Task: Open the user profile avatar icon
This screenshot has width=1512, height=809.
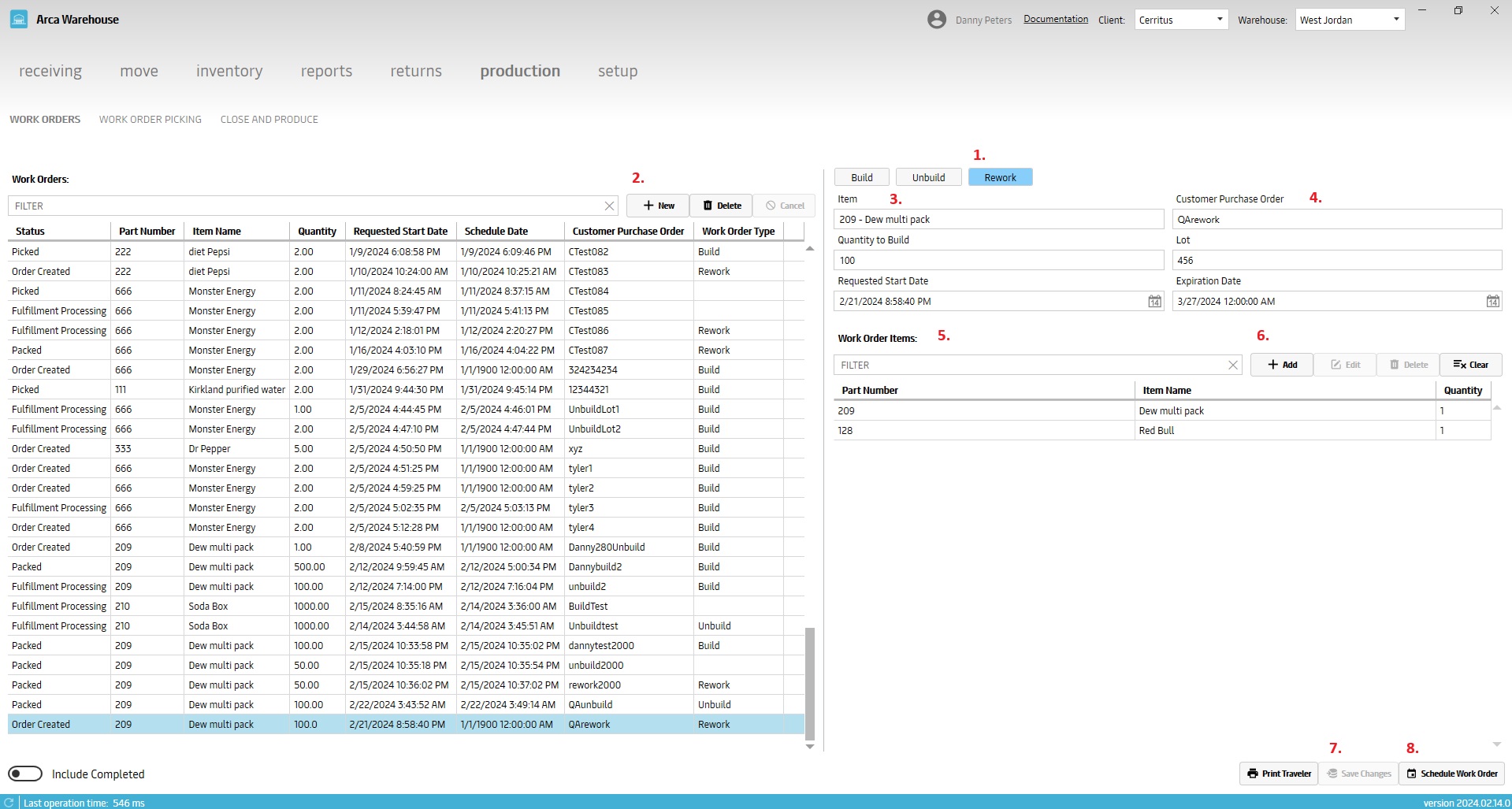Action: (x=936, y=20)
